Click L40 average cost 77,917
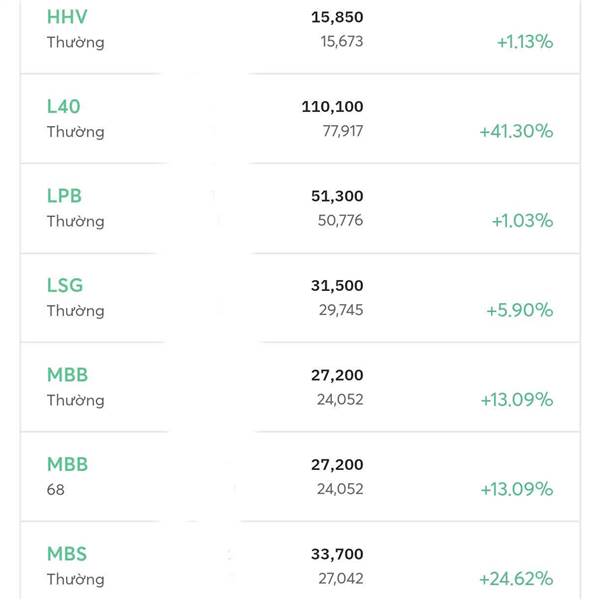Viewport: 600px width, 600px height. click(x=343, y=131)
